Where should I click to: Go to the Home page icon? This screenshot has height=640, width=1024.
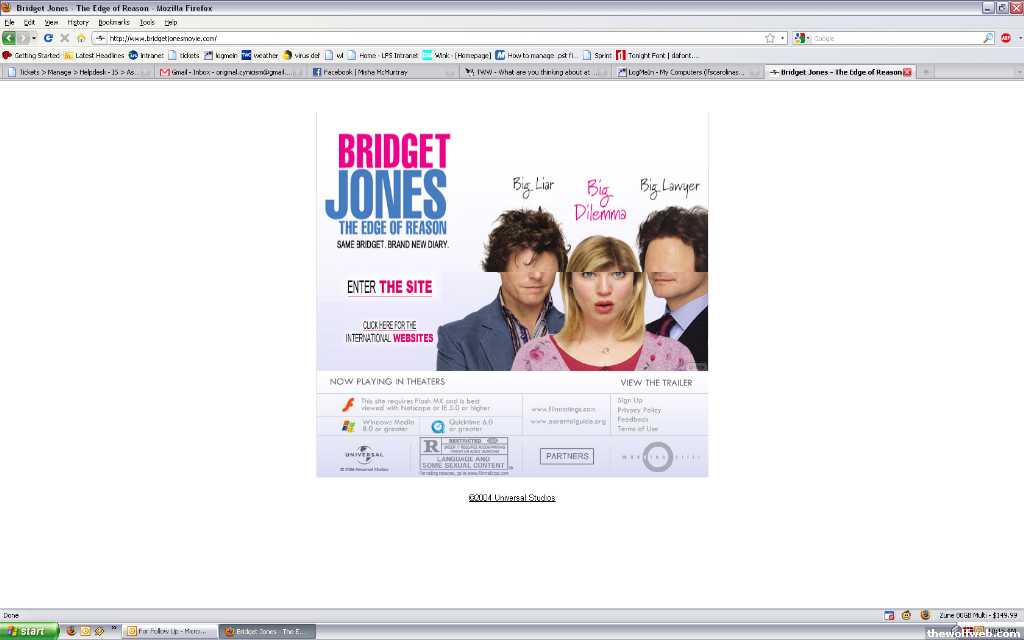point(81,39)
